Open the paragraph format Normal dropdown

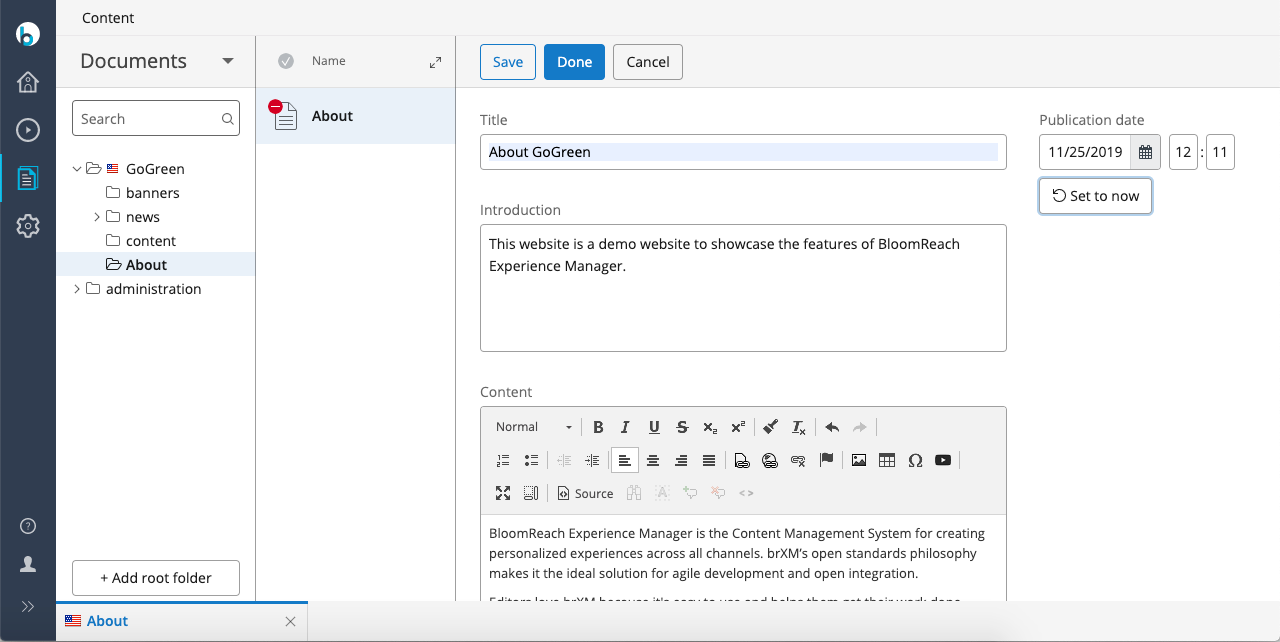[x=534, y=427]
